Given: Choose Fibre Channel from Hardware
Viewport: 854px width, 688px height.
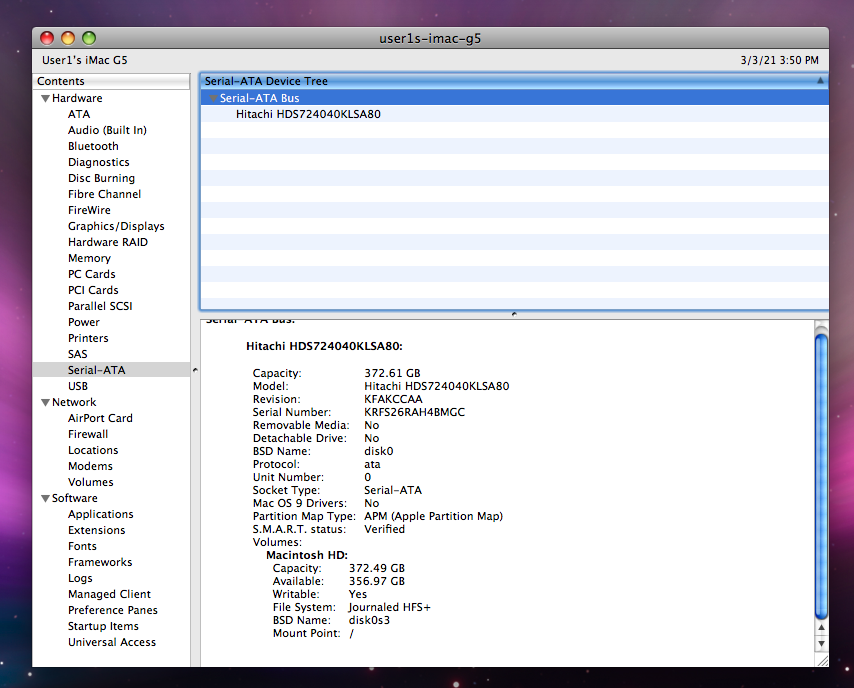Looking at the screenshot, I should (x=105, y=194).
